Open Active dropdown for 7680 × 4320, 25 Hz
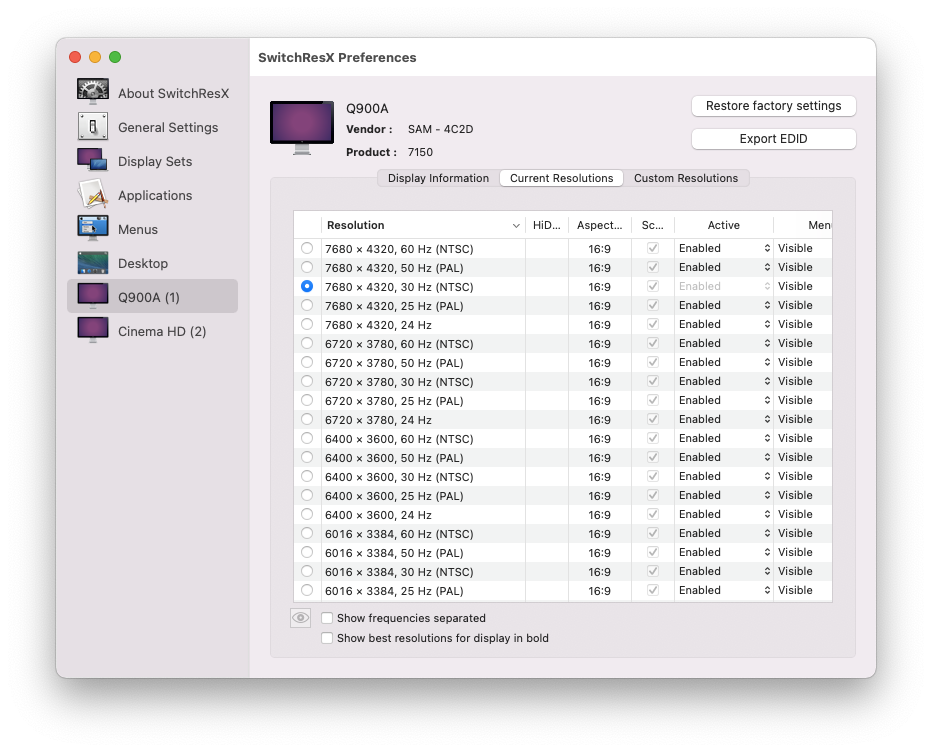The width and height of the screenshot is (932, 752). coord(724,305)
